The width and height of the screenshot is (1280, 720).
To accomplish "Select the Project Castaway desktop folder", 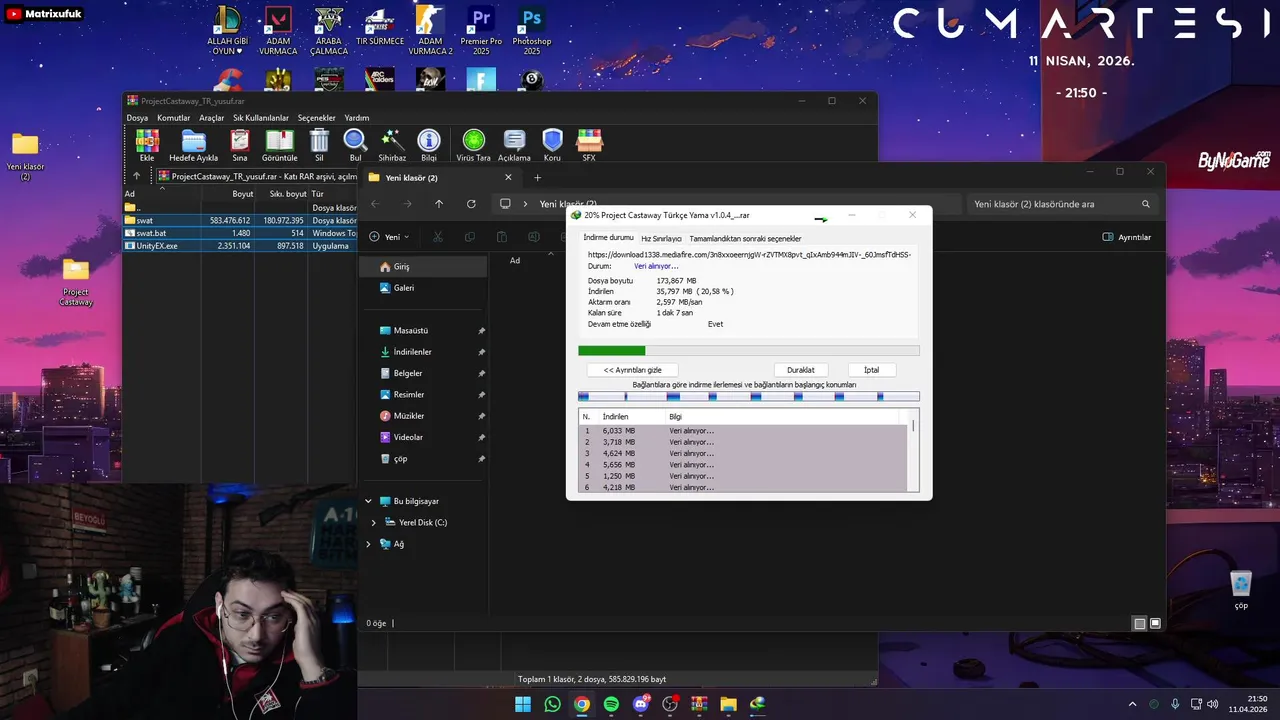I will click(x=76, y=283).
